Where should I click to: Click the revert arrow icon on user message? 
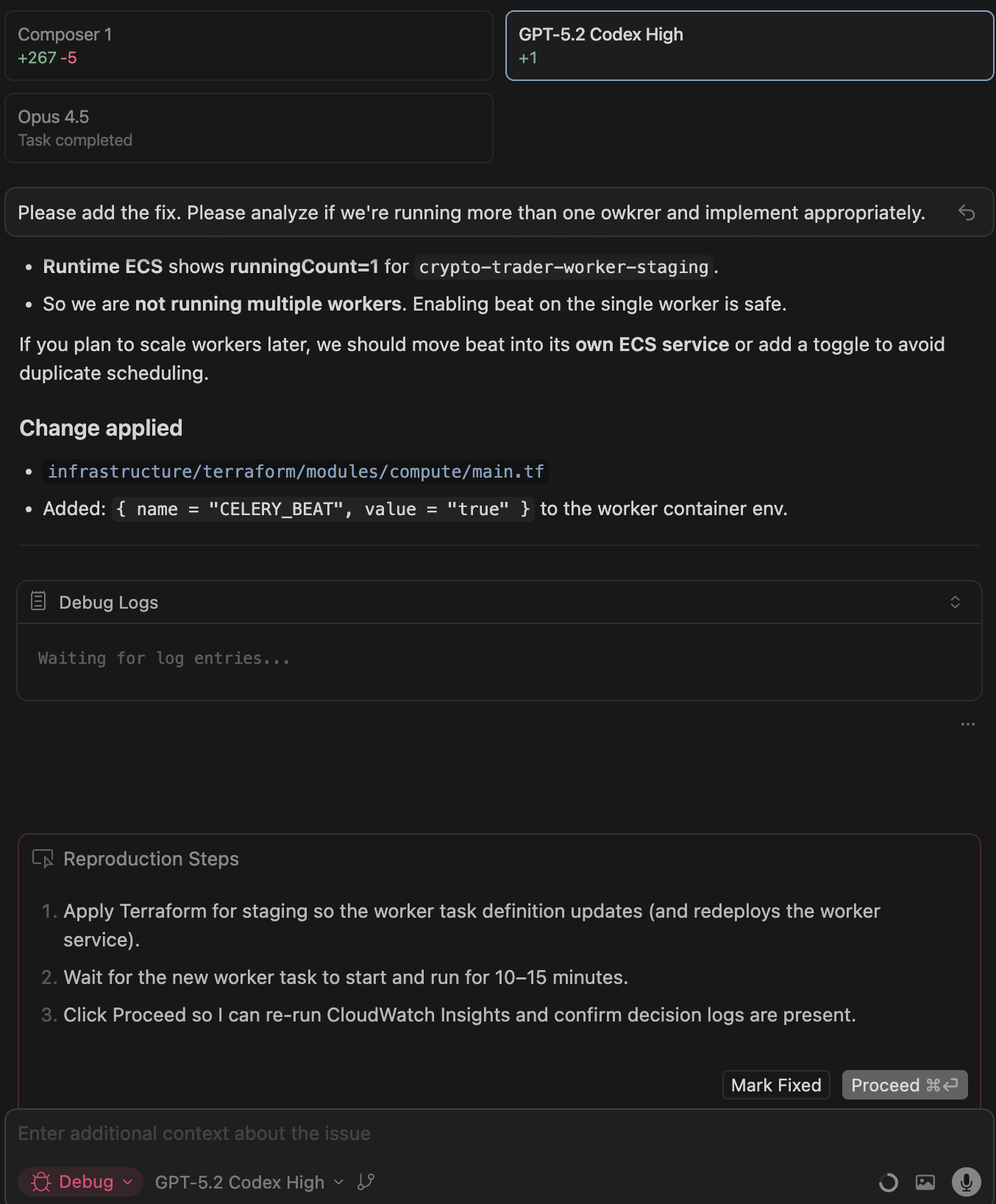966,213
